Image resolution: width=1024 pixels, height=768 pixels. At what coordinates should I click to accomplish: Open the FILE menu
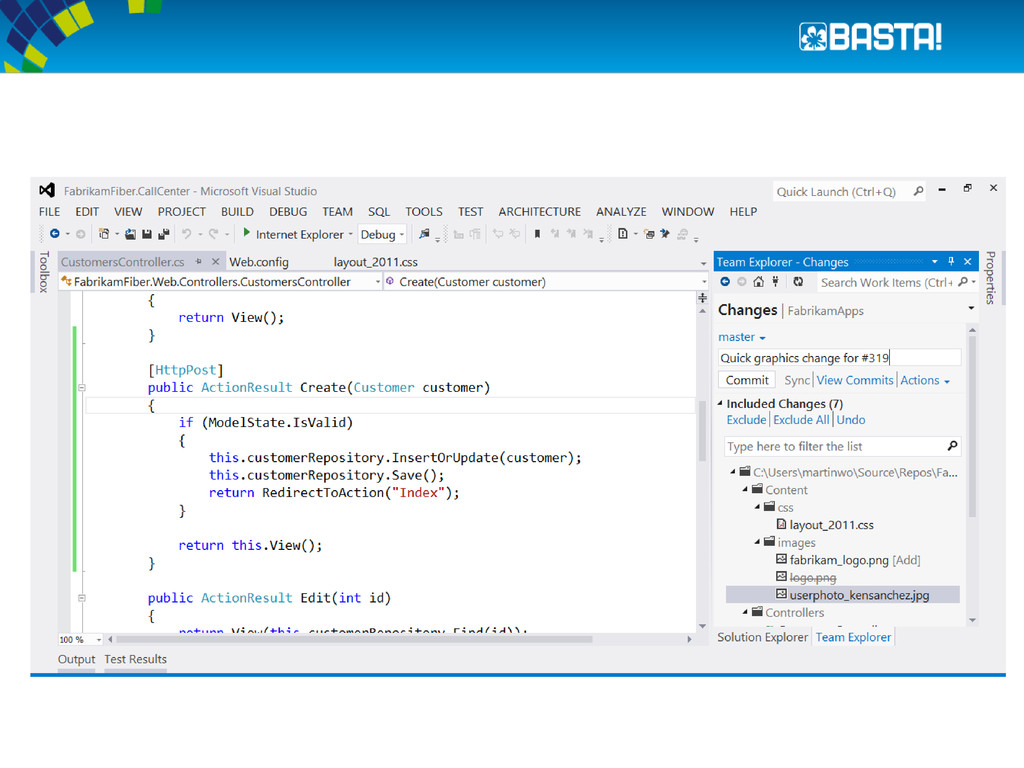click(x=49, y=212)
